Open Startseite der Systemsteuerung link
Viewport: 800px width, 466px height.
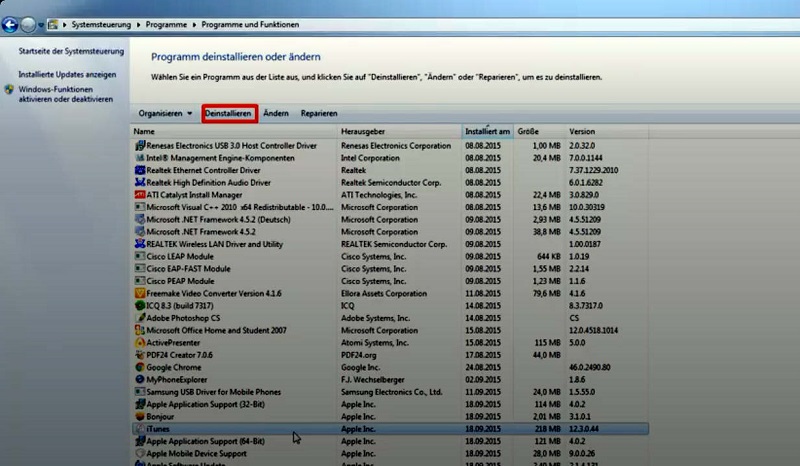click(71, 52)
